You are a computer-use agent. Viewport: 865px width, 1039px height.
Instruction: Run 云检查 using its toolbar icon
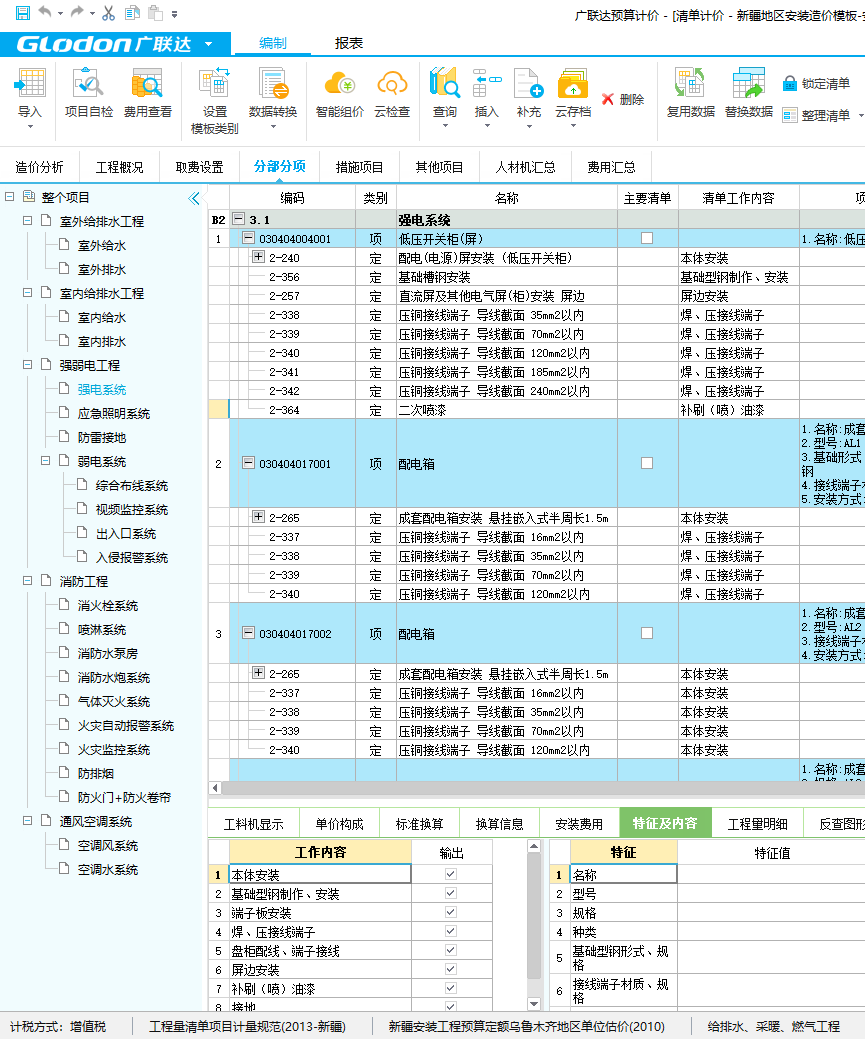pyautogui.click(x=391, y=96)
